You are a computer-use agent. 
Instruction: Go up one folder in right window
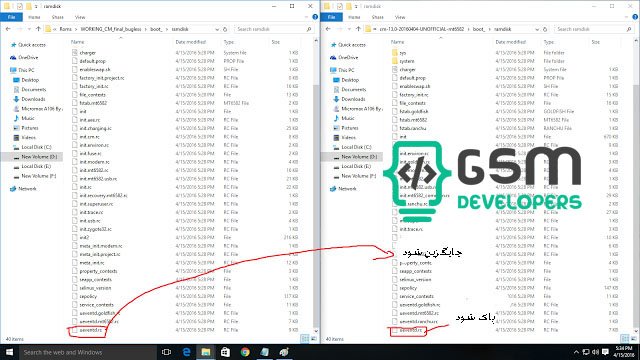(358, 29)
